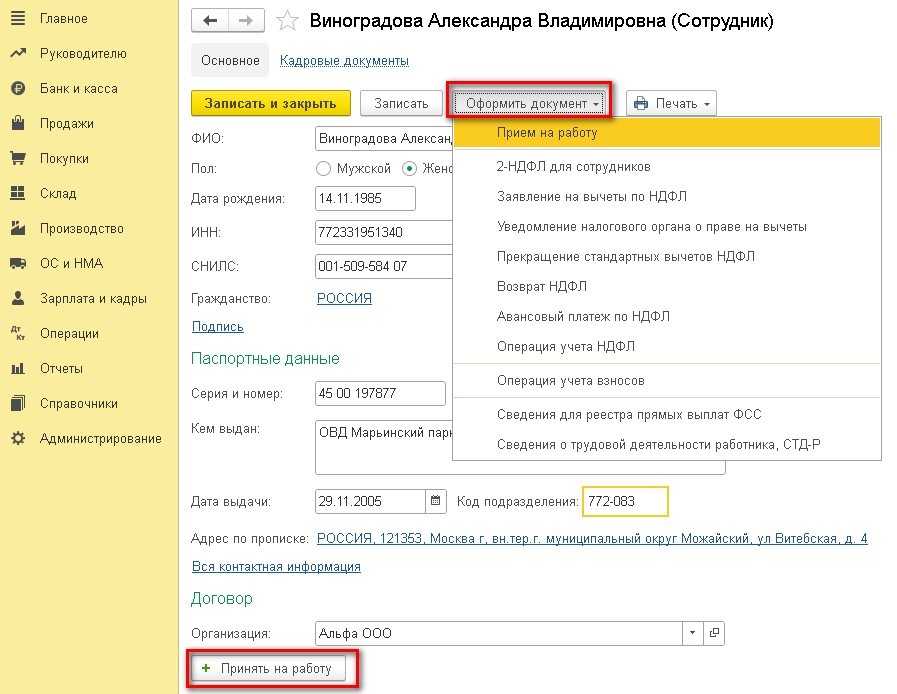
Task: Choose Операция учета НДФЛ item
Action: coord(666,346)
